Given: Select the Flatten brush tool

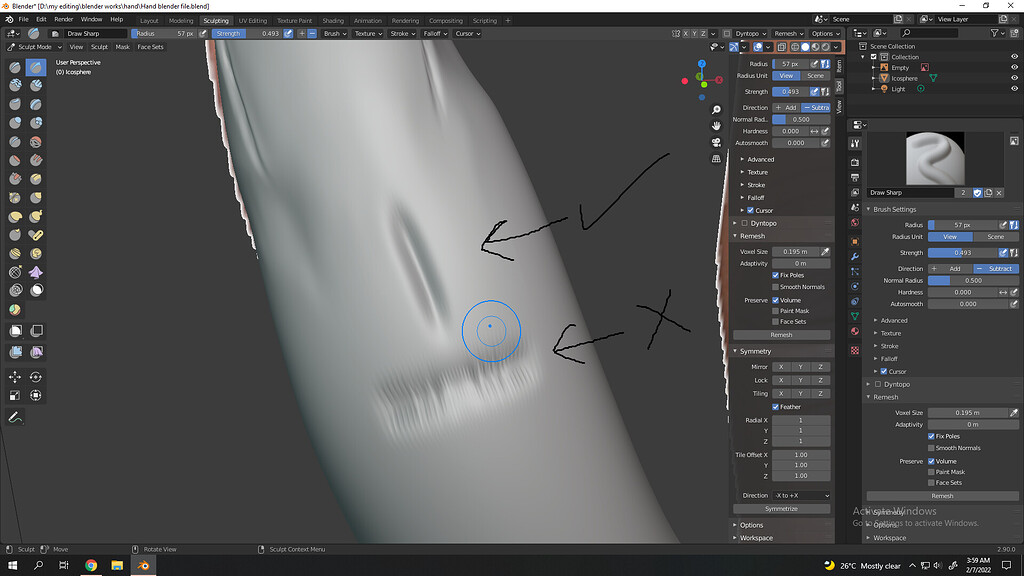Looking at the screenshot, I should coord(15,160).
